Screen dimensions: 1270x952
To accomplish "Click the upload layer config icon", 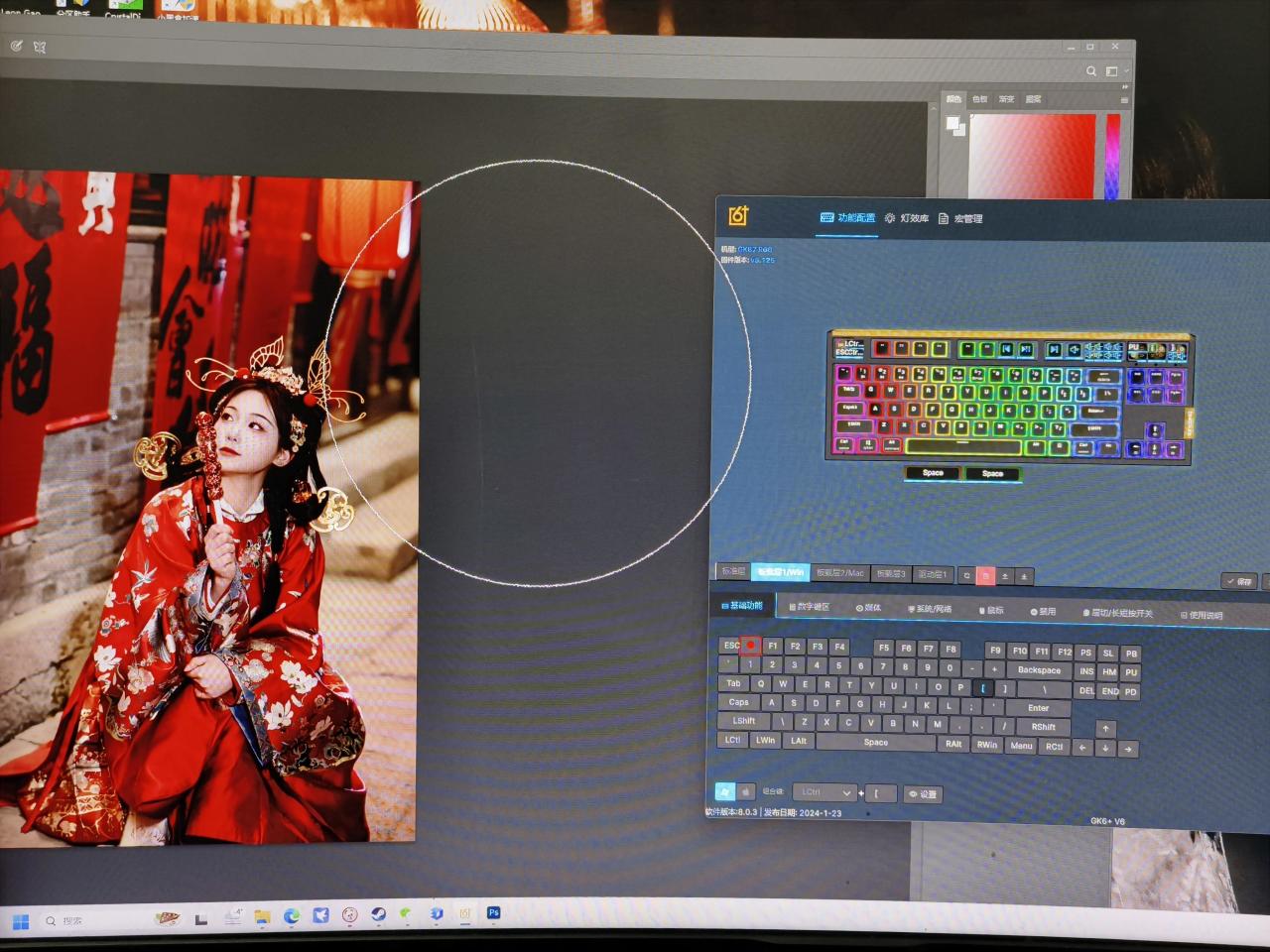I will point(1005,576).
